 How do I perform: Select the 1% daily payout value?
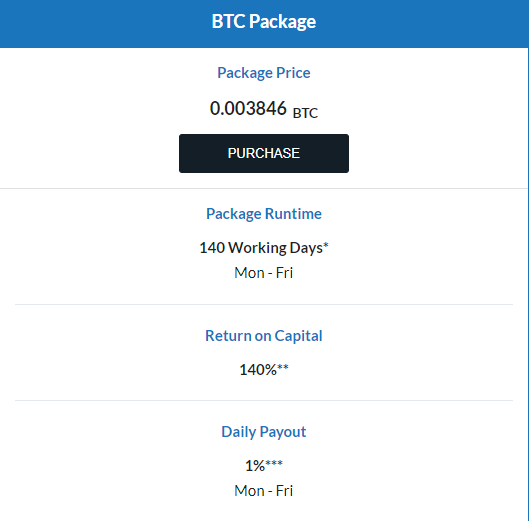pyautogui.click(x=255, y=466)
